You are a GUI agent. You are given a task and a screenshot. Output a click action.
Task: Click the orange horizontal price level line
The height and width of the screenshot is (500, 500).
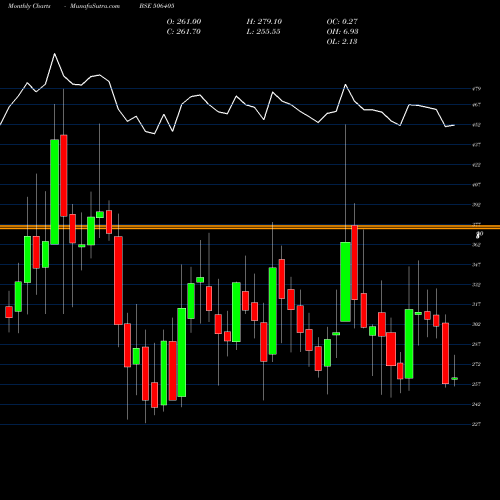(x=250, y=227)
